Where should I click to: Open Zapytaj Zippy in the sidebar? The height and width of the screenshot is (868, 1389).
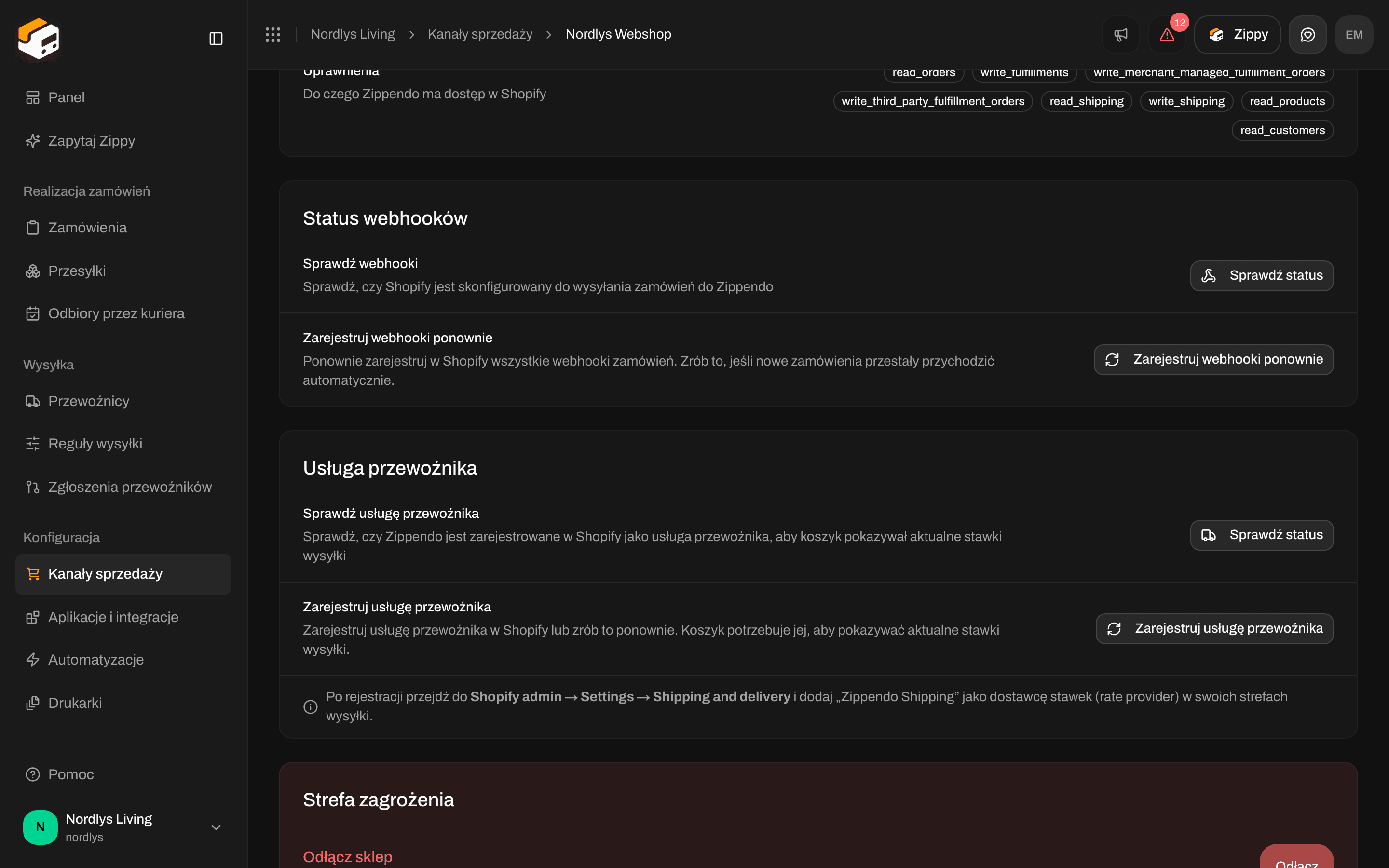click(x=123, y=141)
